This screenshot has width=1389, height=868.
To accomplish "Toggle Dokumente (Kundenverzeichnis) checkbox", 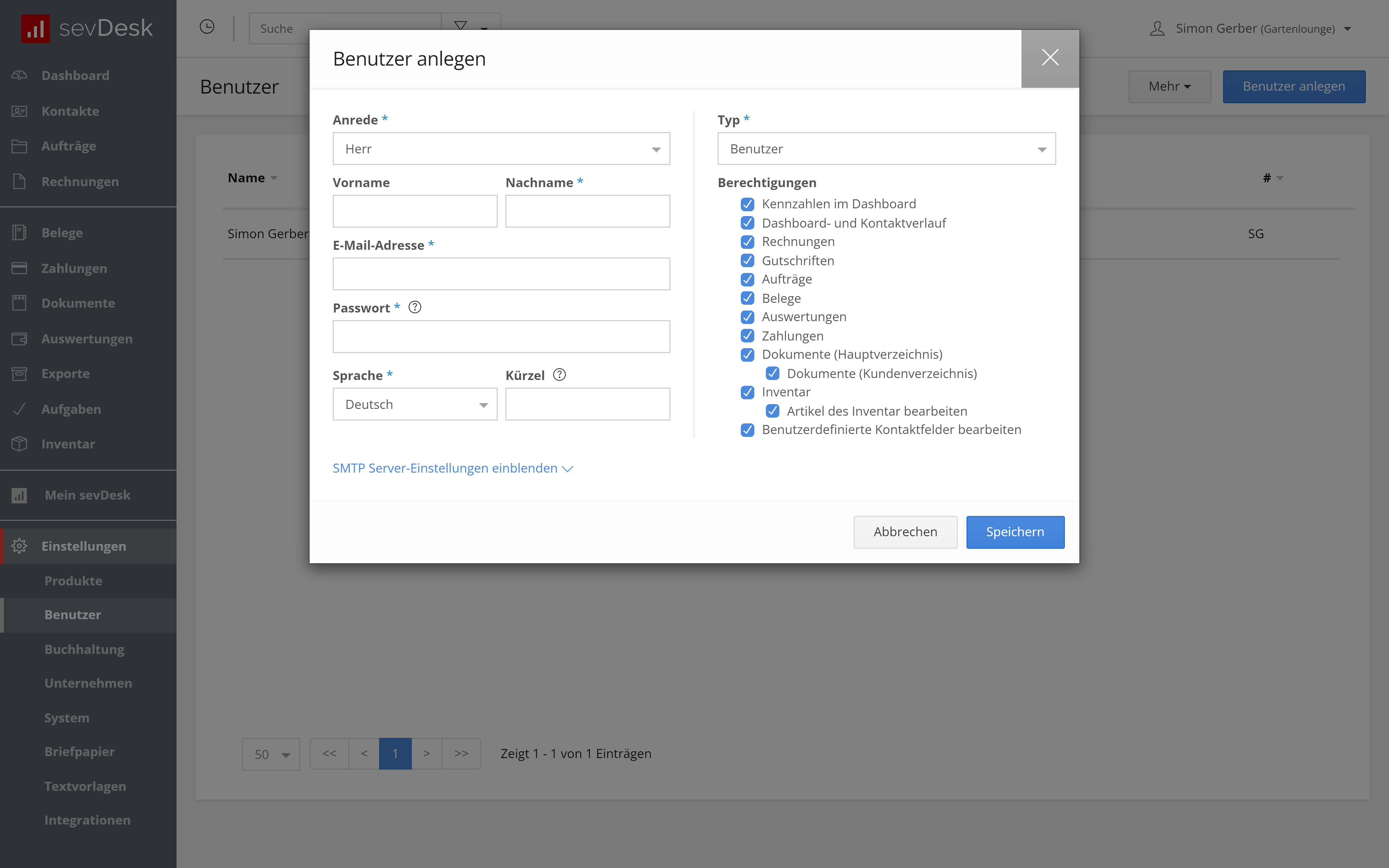I will point(773,374).
